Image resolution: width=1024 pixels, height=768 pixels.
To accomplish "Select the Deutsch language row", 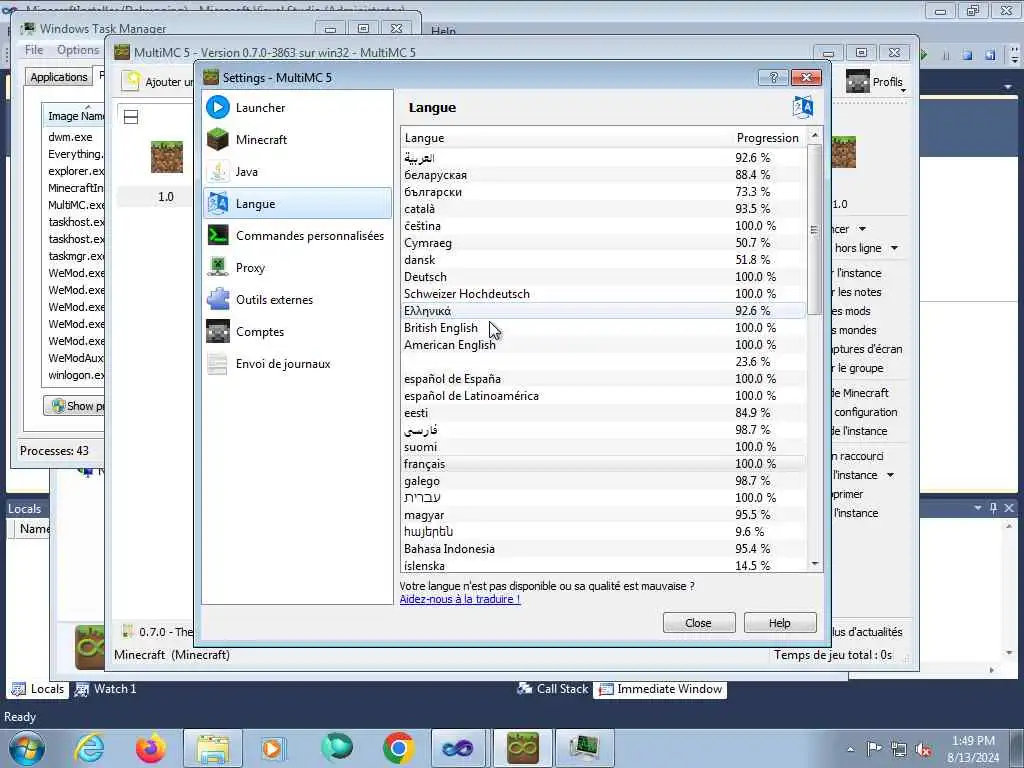I will pyautogui.click(x=603, y=277).
